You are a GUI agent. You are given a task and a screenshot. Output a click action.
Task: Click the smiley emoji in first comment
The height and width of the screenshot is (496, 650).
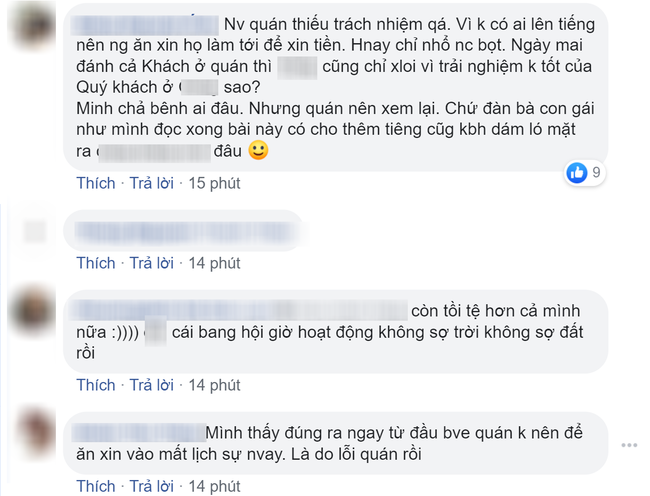pos(258,152)
